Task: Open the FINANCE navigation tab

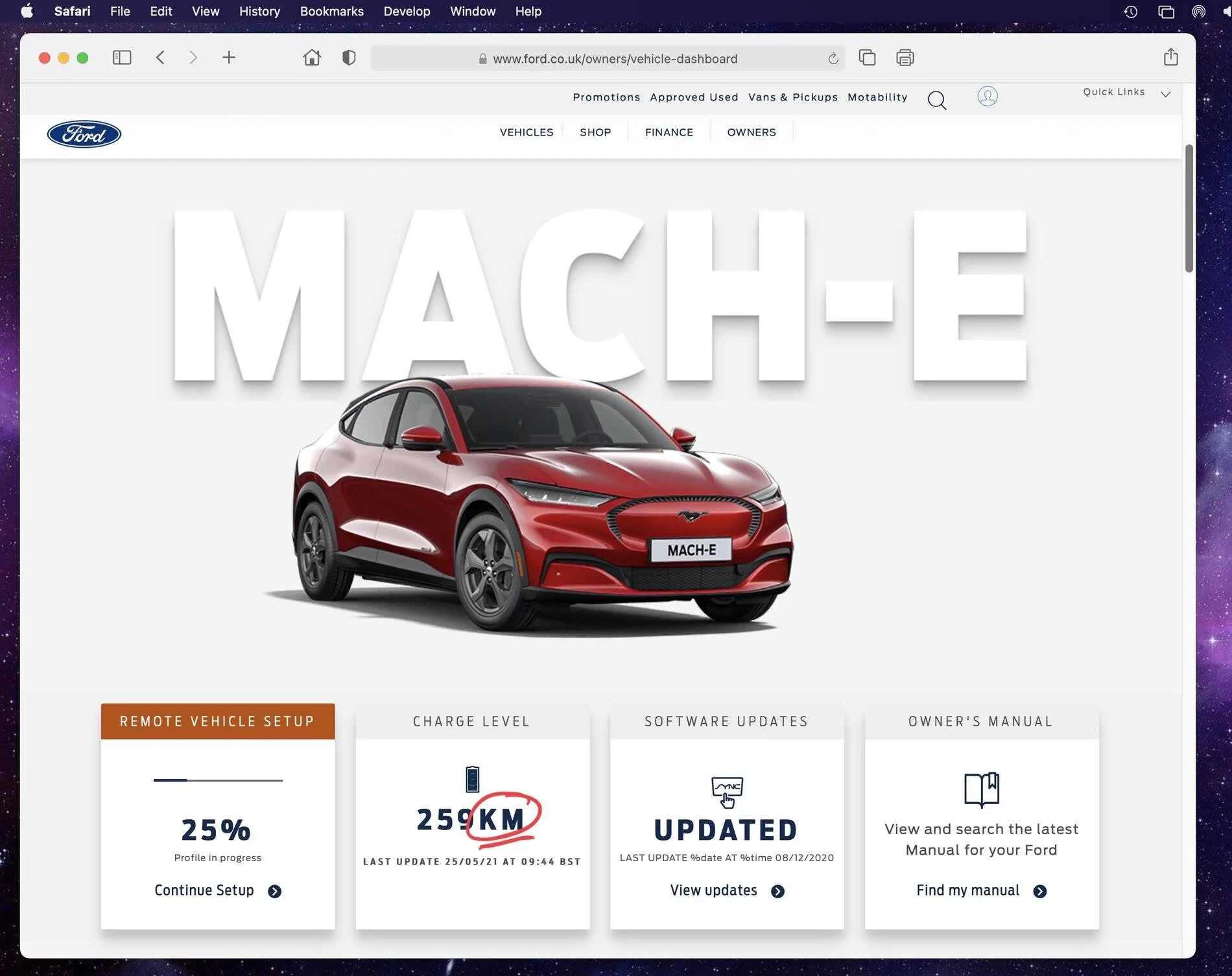Action: 669,132
